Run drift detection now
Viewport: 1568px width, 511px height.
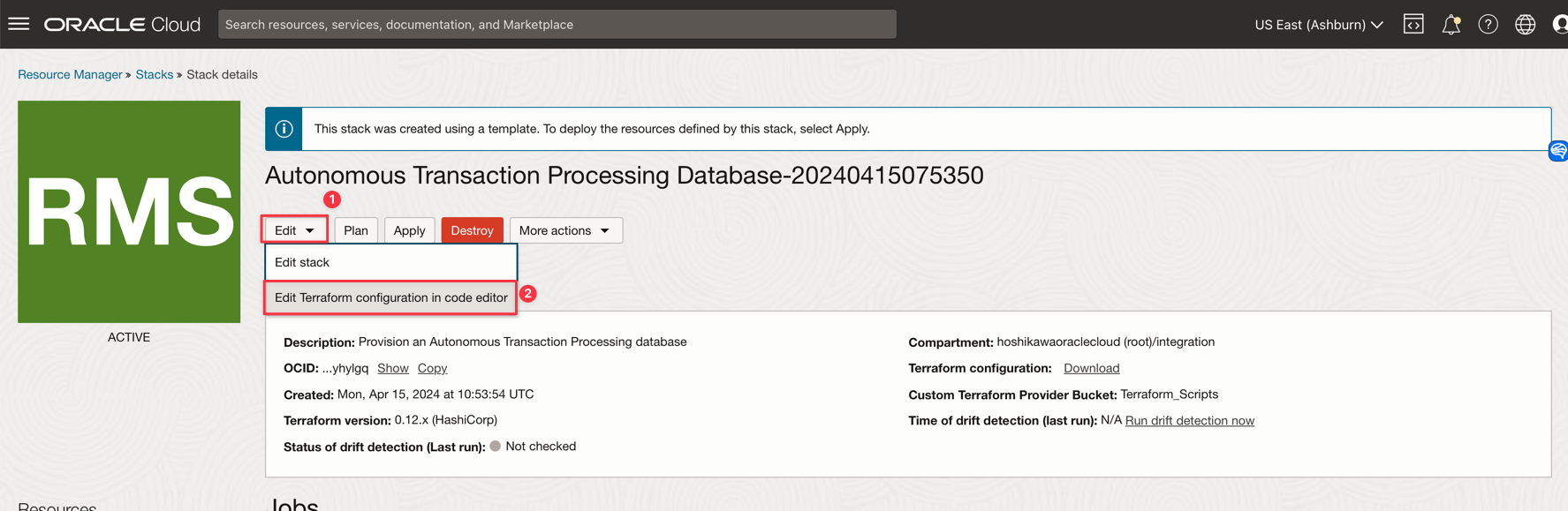[x=1189, y=420]
